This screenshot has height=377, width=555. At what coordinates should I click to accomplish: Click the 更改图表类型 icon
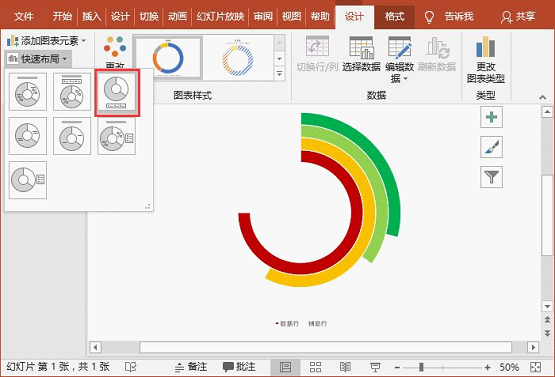(x=485, y=47)
